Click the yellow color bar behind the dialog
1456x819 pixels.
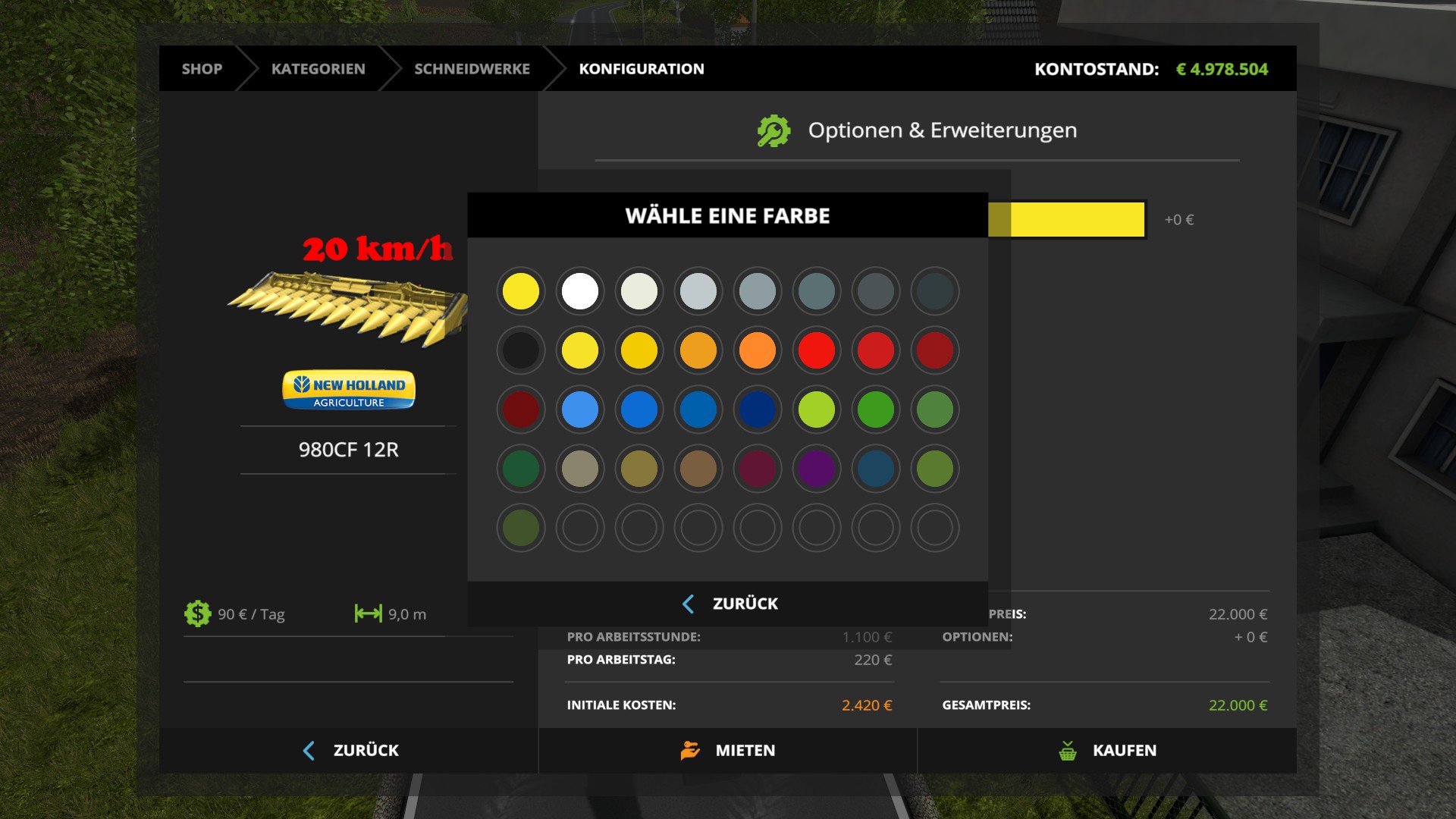coord(1067,219)
